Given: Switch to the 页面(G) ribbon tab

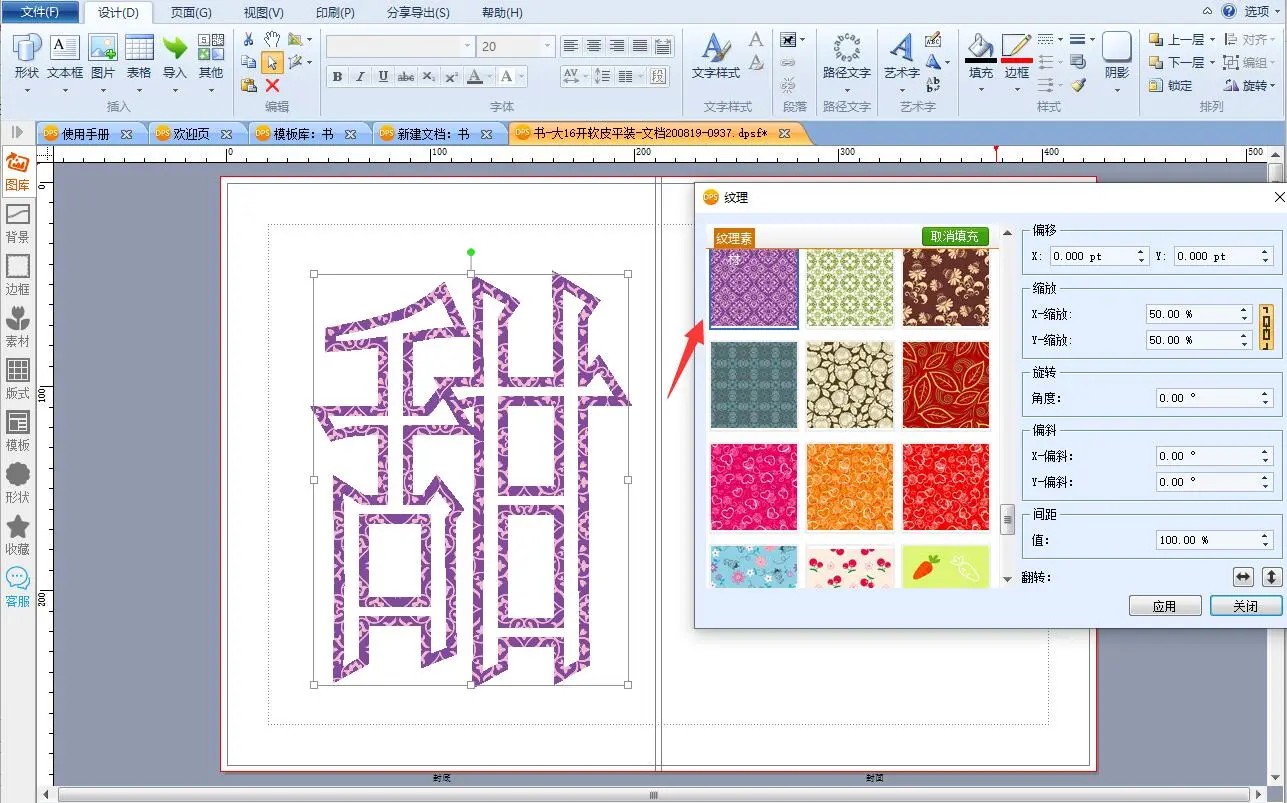Looking at the screenshot, I should pyautogui.click(x=191, y=13).
